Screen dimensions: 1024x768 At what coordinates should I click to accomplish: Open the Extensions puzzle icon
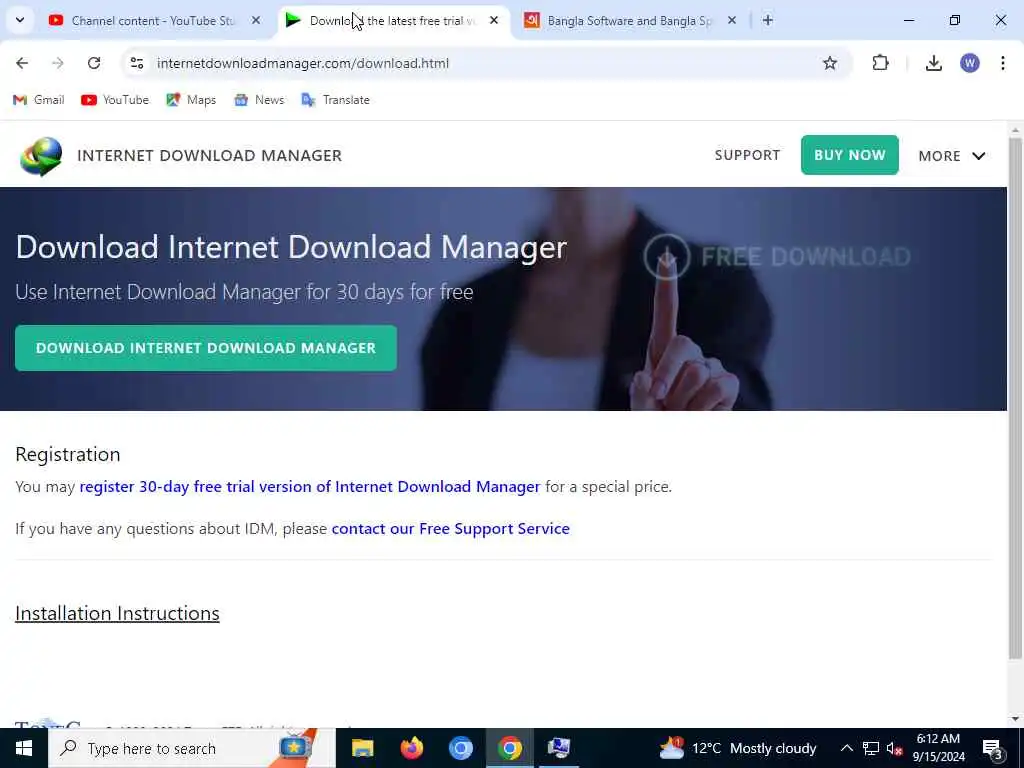coord(880,63)
